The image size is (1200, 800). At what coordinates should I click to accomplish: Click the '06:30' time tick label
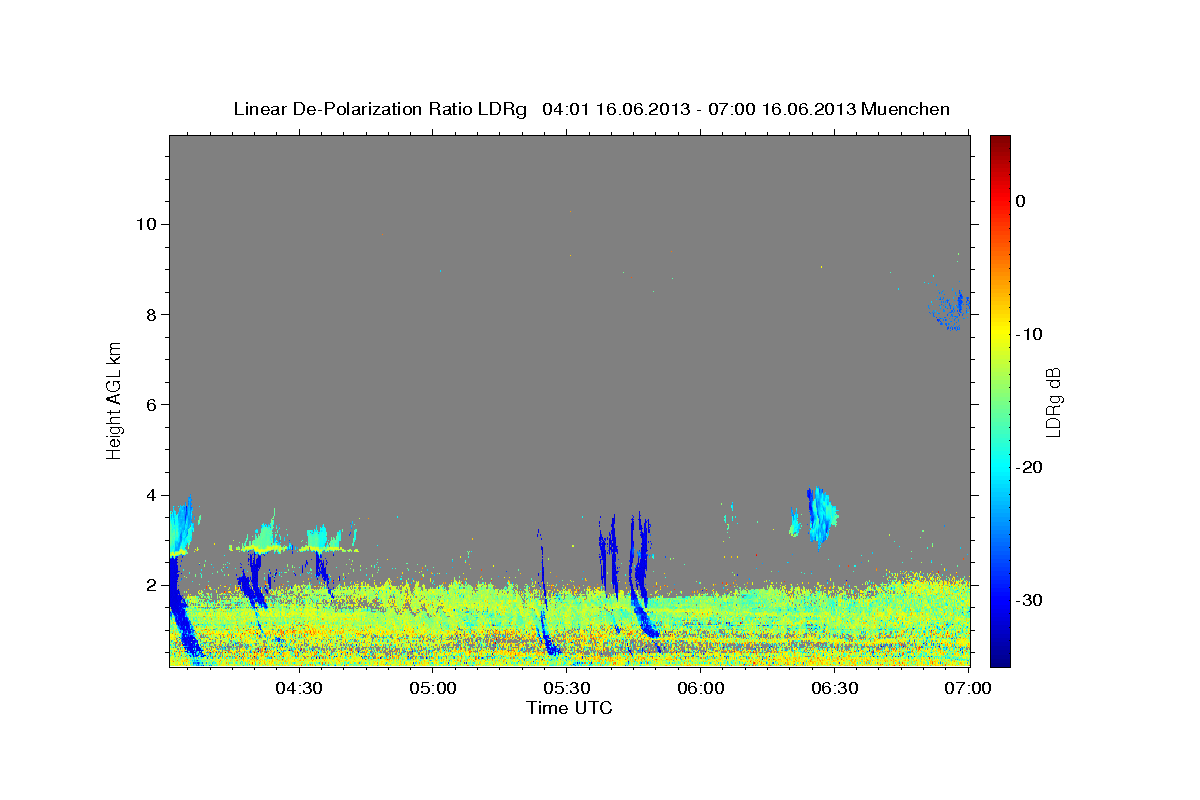(835, 688)
